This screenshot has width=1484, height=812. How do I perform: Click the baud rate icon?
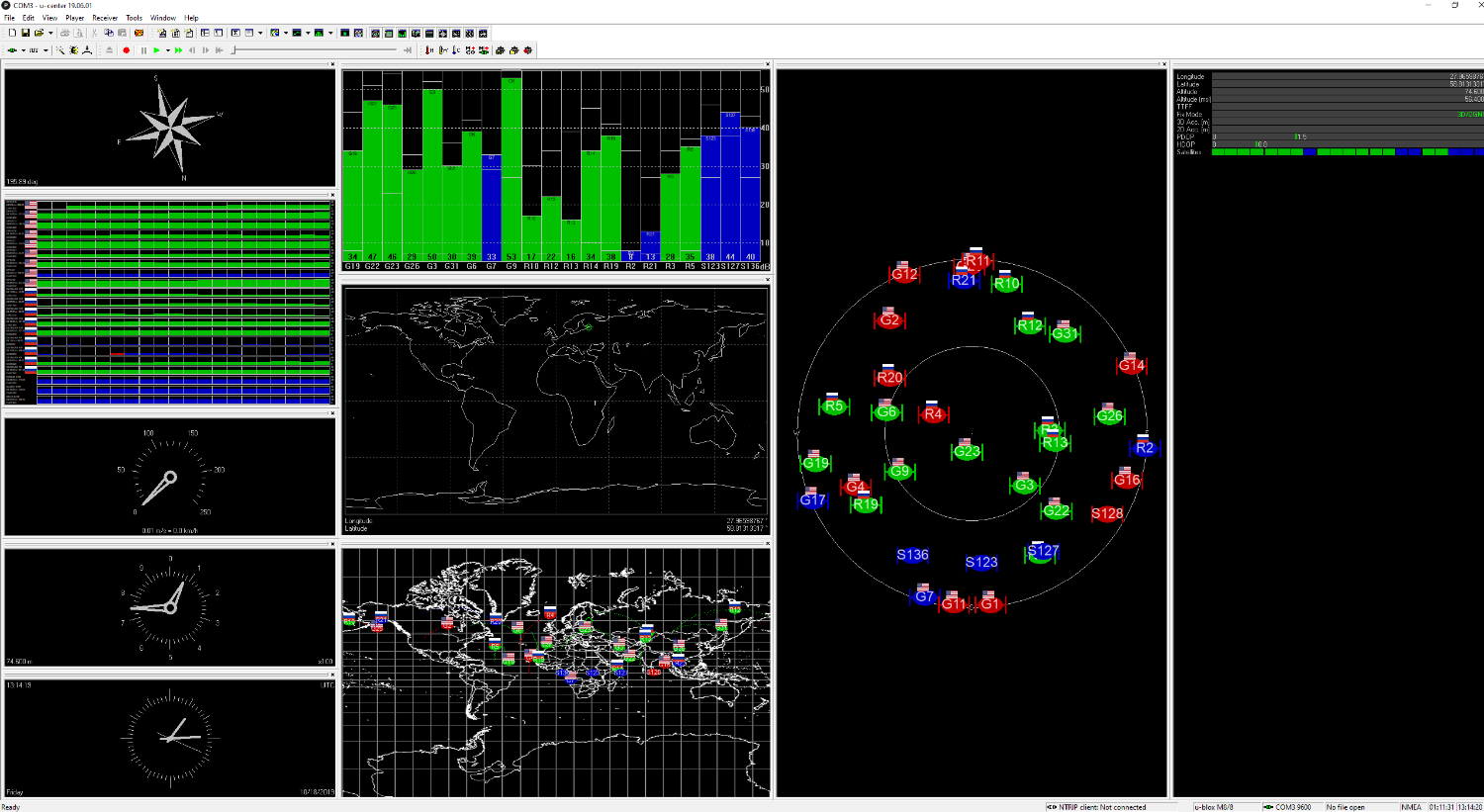(34, 50)
